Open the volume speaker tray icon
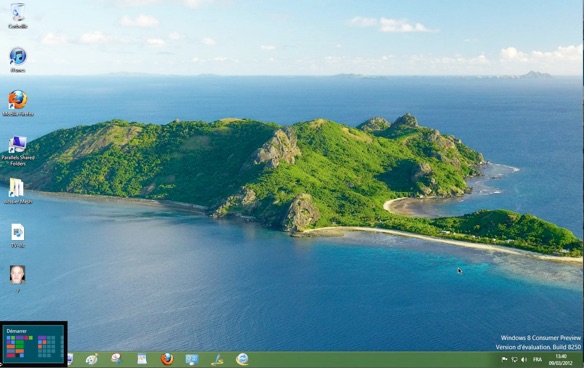This screenshot has height=368, width=584. coord(524,359)
